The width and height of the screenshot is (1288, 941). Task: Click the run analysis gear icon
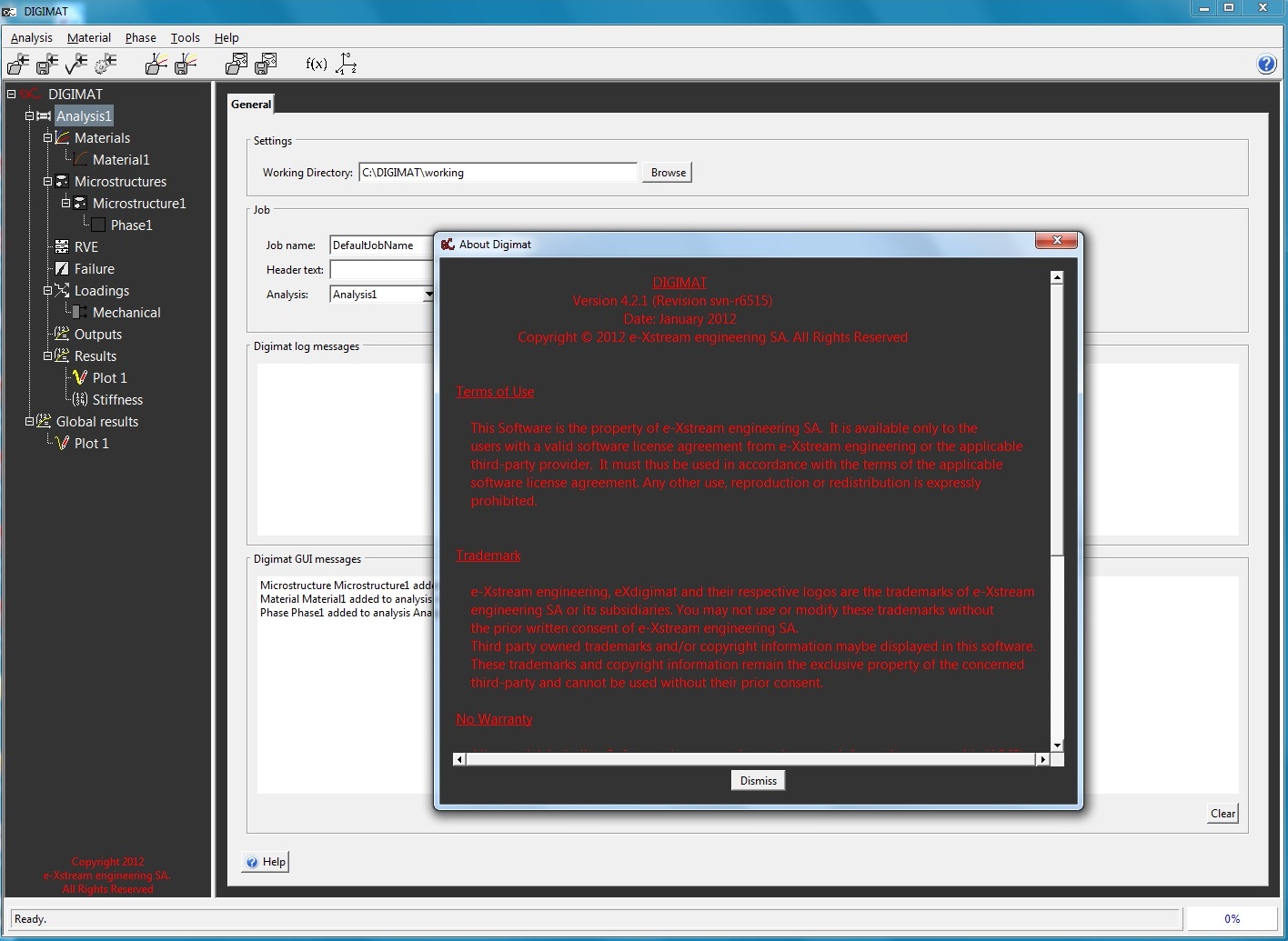pos(106,64)
